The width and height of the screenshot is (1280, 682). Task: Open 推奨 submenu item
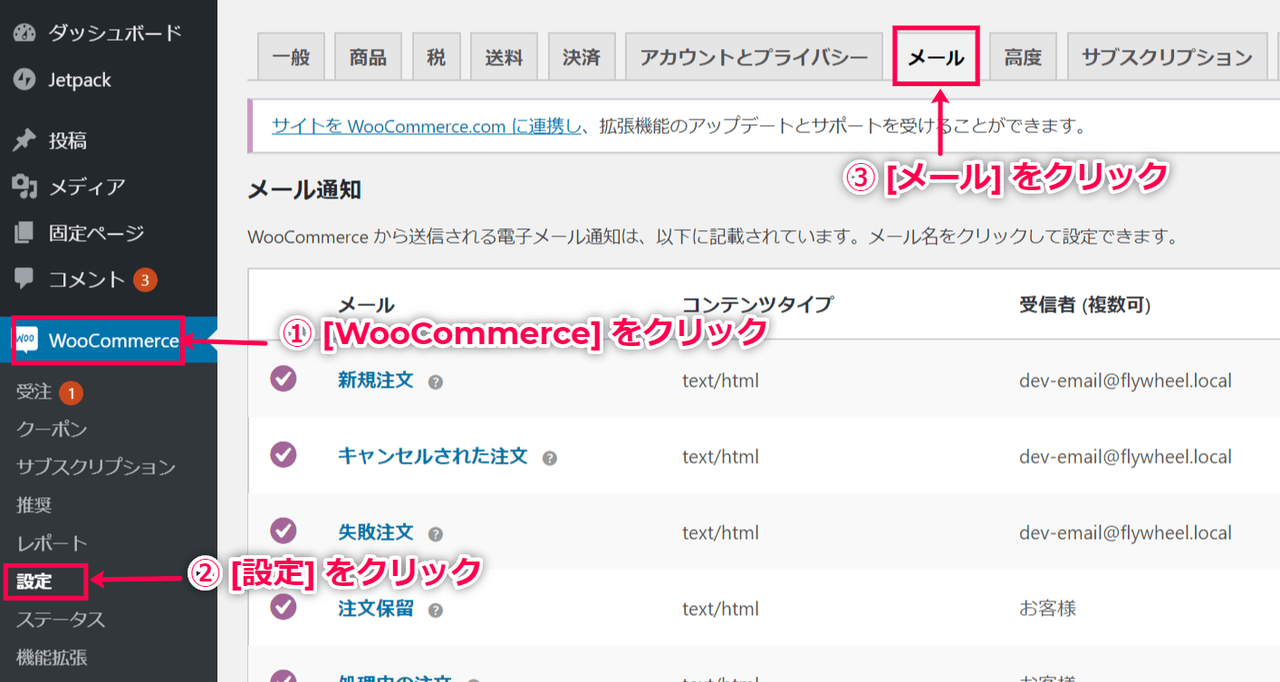point(35,506)
